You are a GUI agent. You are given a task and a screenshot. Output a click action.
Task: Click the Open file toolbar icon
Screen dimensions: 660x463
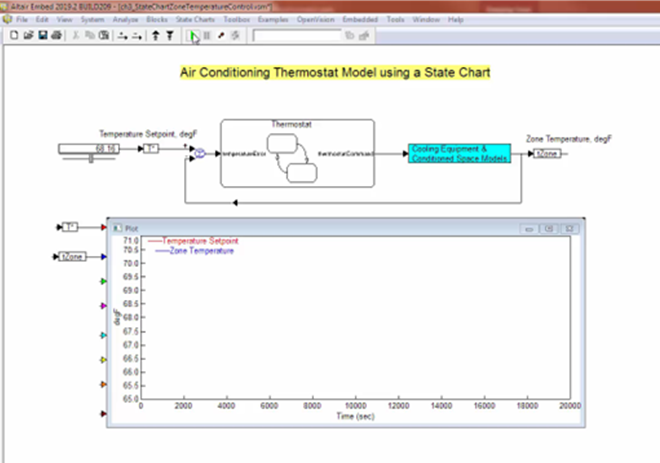point(28,35)
